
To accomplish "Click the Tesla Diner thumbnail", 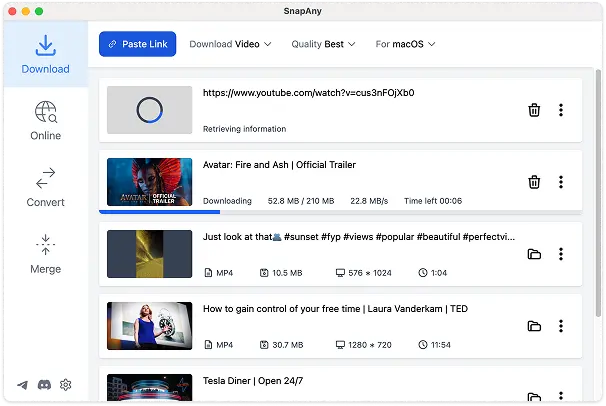I will click(150, 387).
